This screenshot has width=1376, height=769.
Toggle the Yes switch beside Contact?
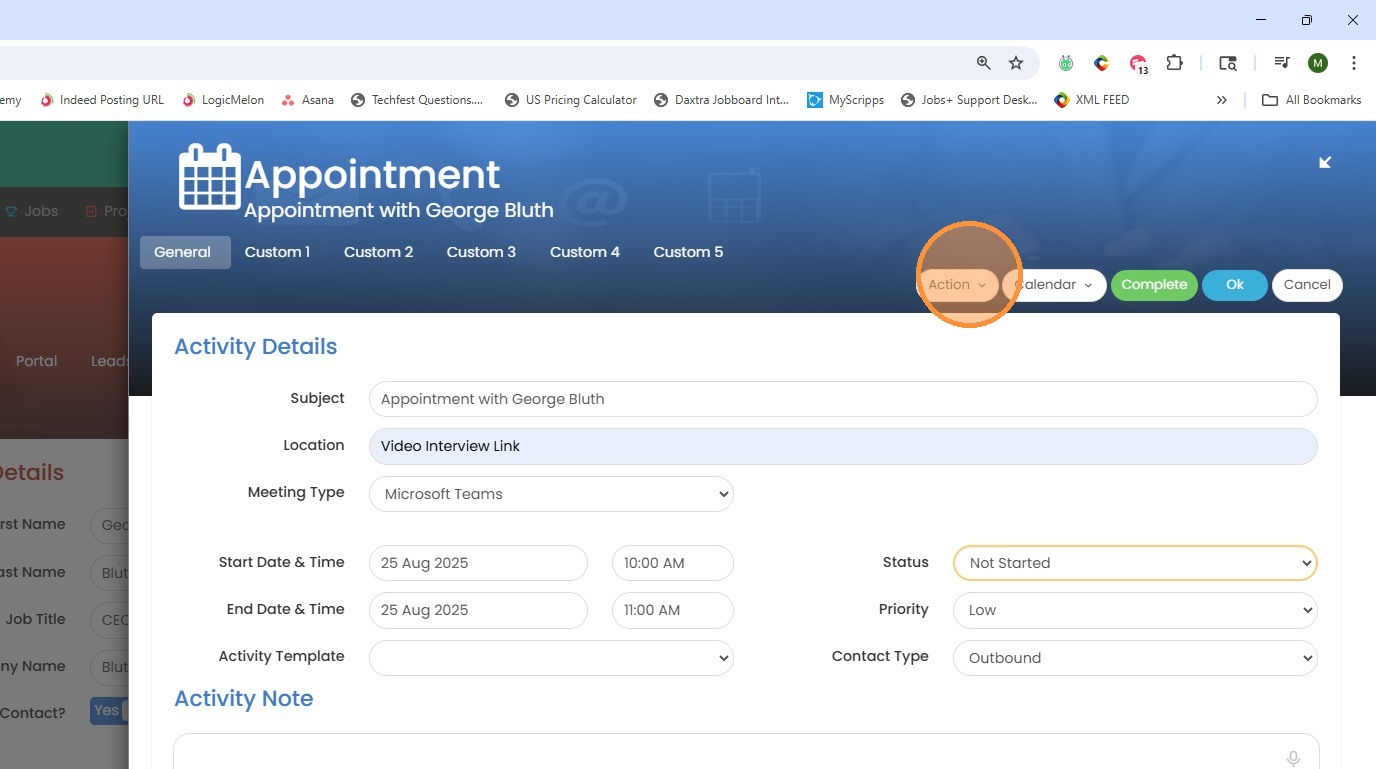click(x=108, y=711)
